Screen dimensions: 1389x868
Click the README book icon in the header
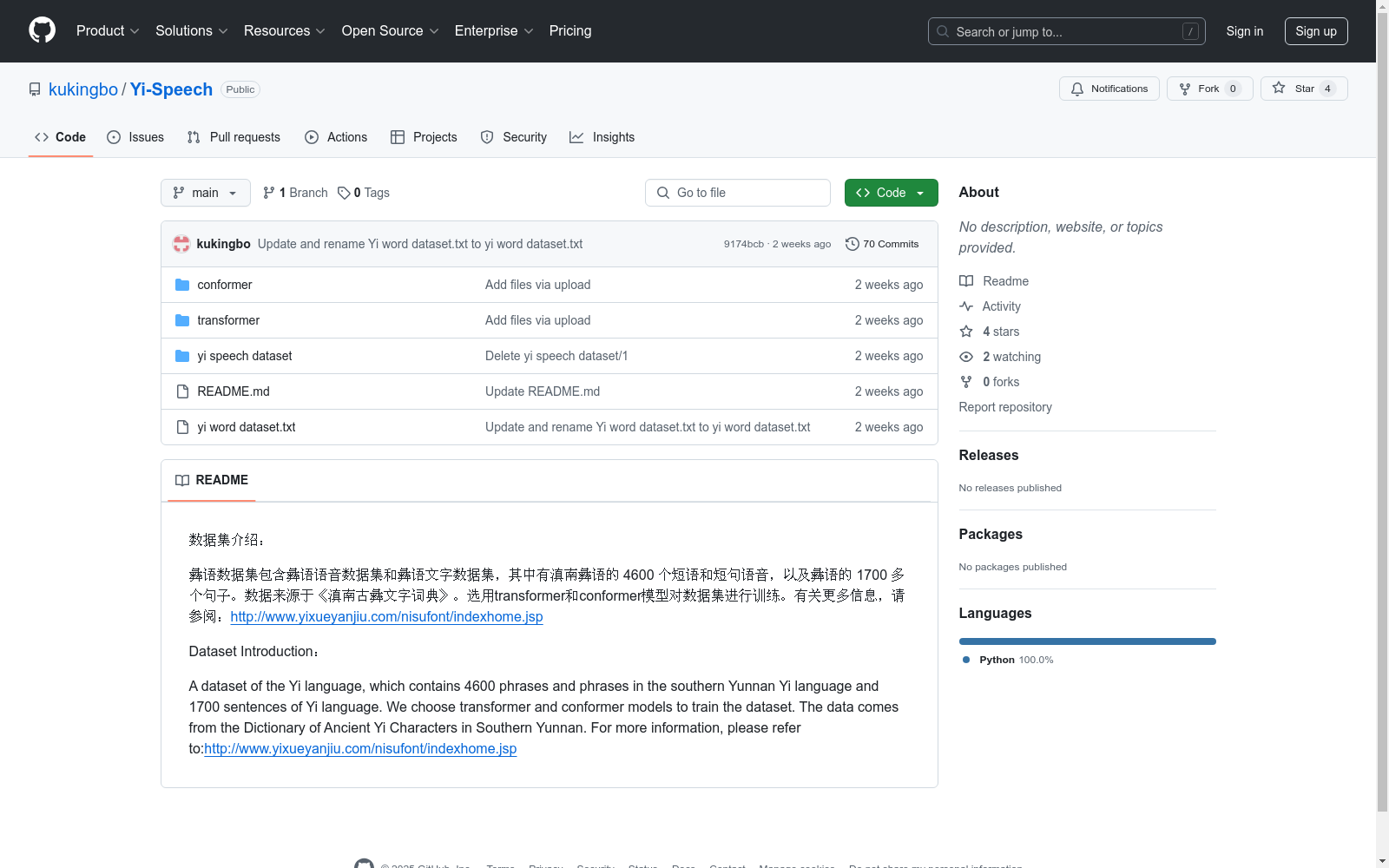click(x=182, y=480)
